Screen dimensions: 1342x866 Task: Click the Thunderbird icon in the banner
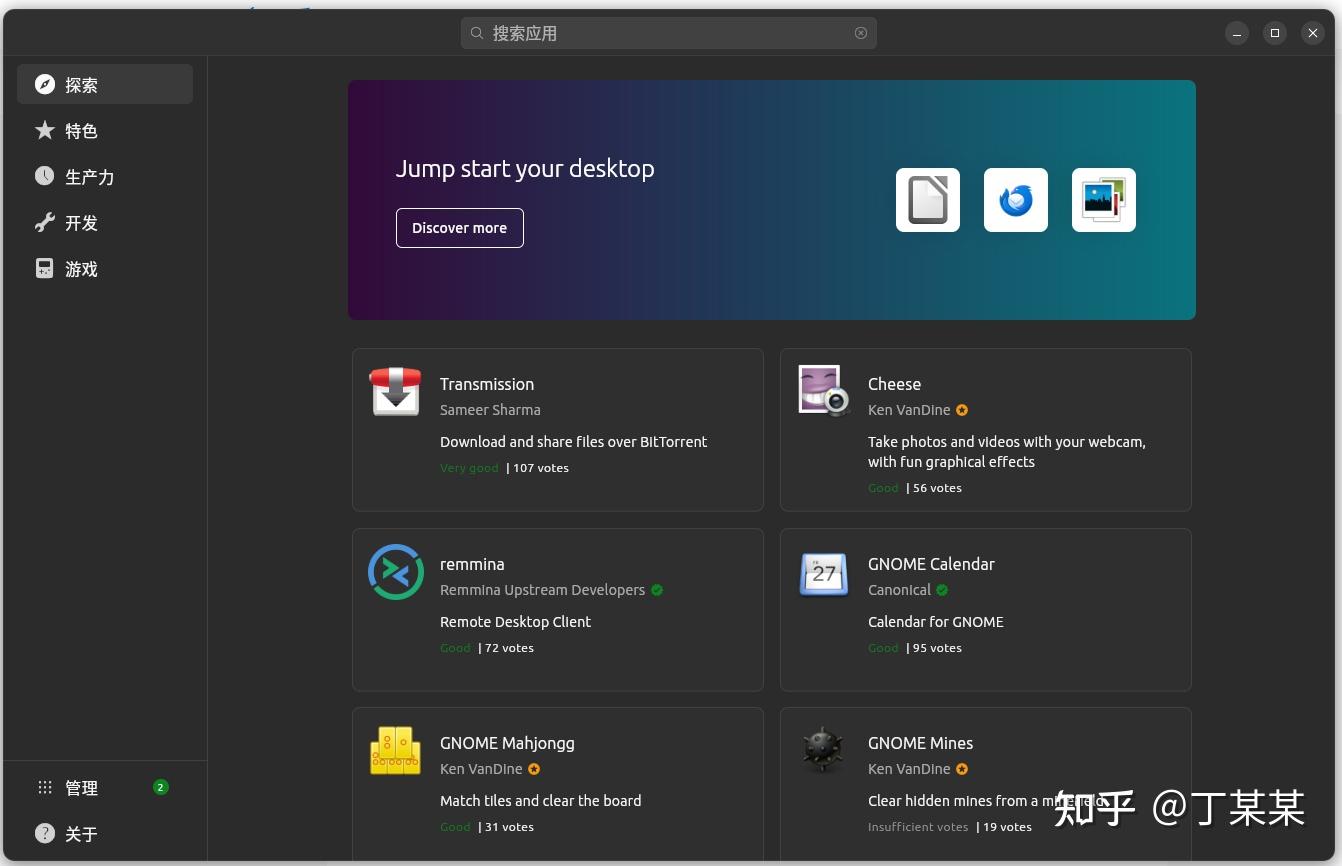[x=1015, y=199]
